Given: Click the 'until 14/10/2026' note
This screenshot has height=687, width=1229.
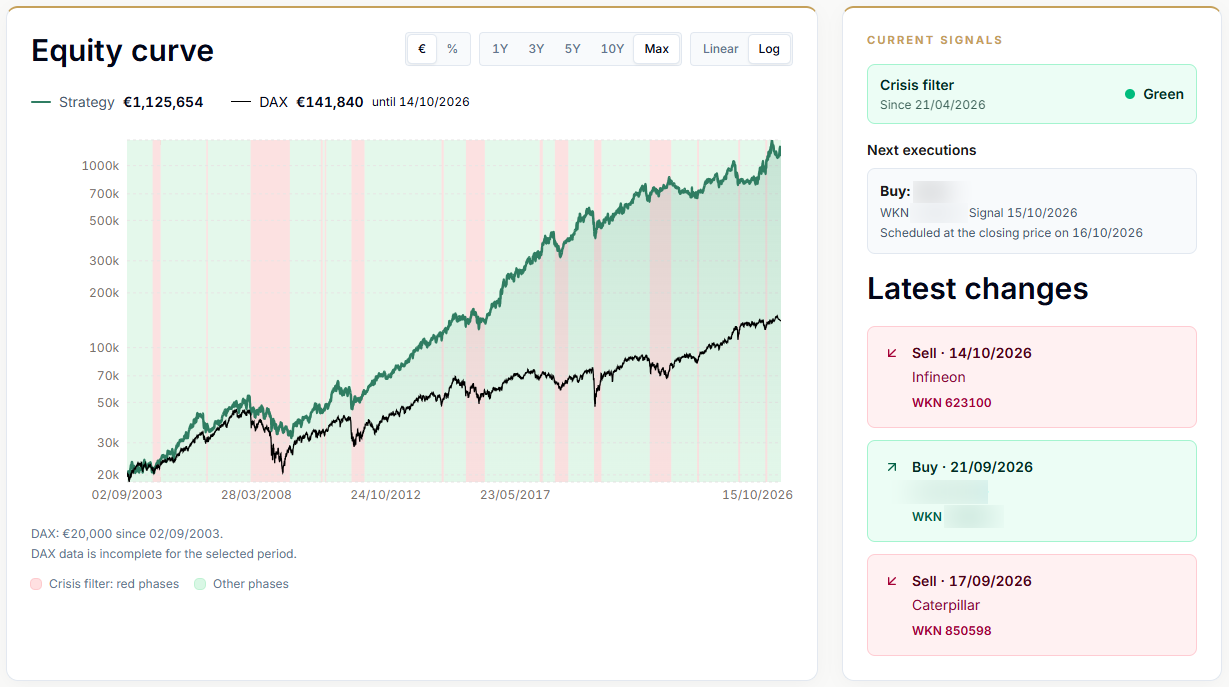Looking at the screenshot, I should click(421, 102).
